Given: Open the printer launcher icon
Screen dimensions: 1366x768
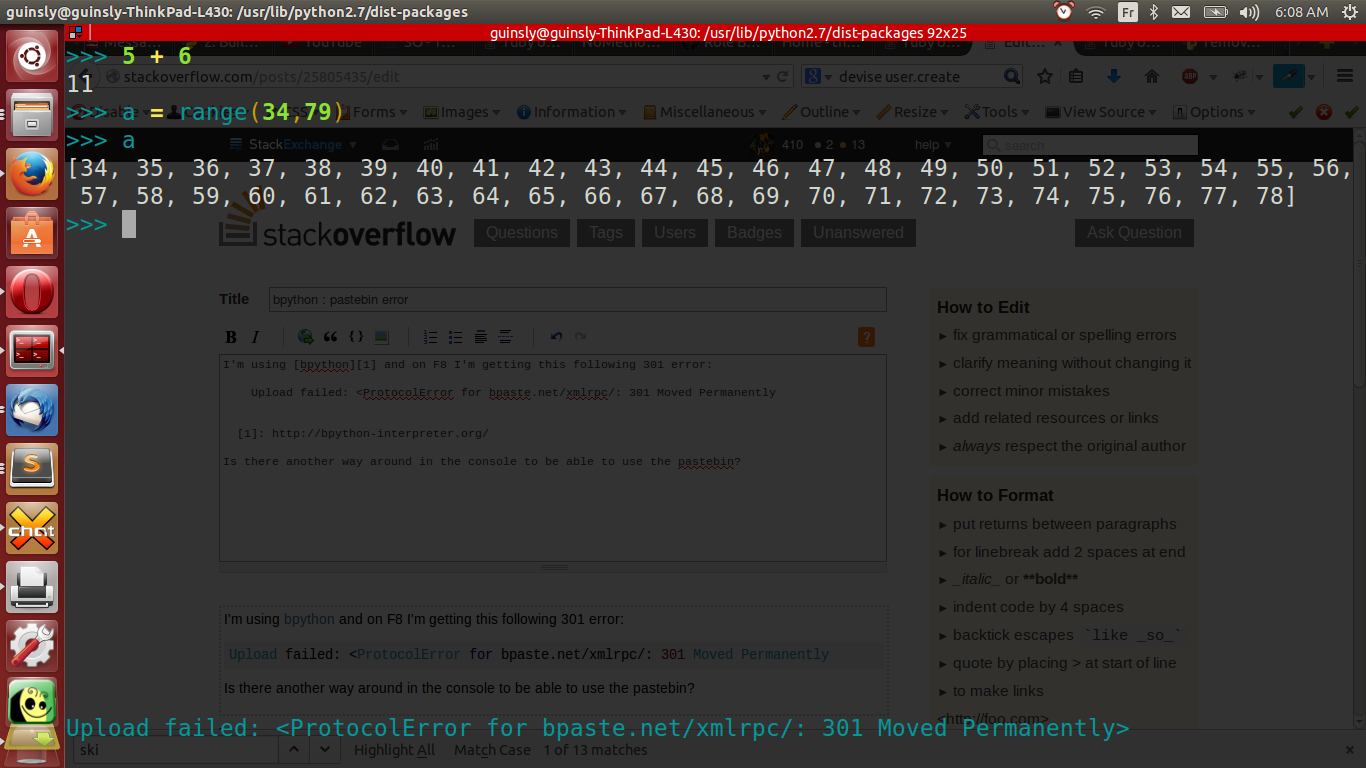Looking at the screenshot, I should (32, 587).
